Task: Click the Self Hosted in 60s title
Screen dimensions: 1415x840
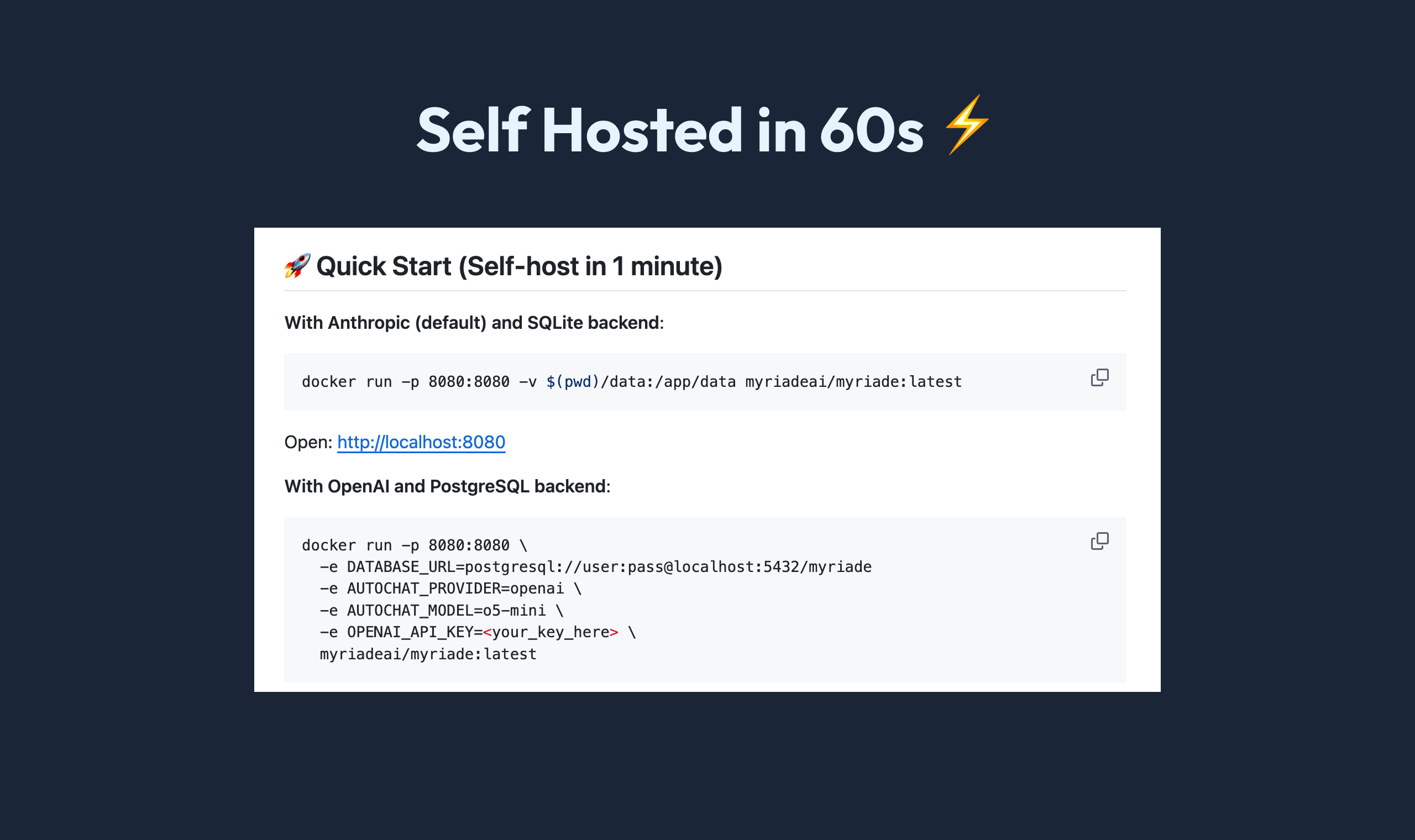Action: coord(670,130)
